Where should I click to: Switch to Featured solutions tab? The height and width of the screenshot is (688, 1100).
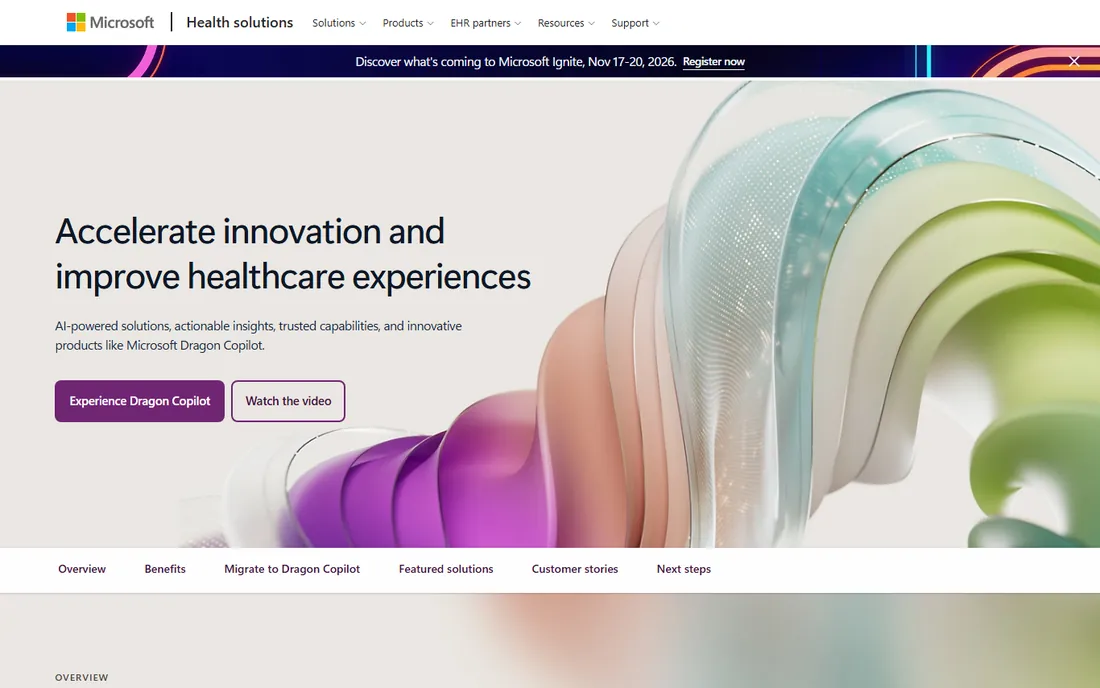tap(446, 569)
